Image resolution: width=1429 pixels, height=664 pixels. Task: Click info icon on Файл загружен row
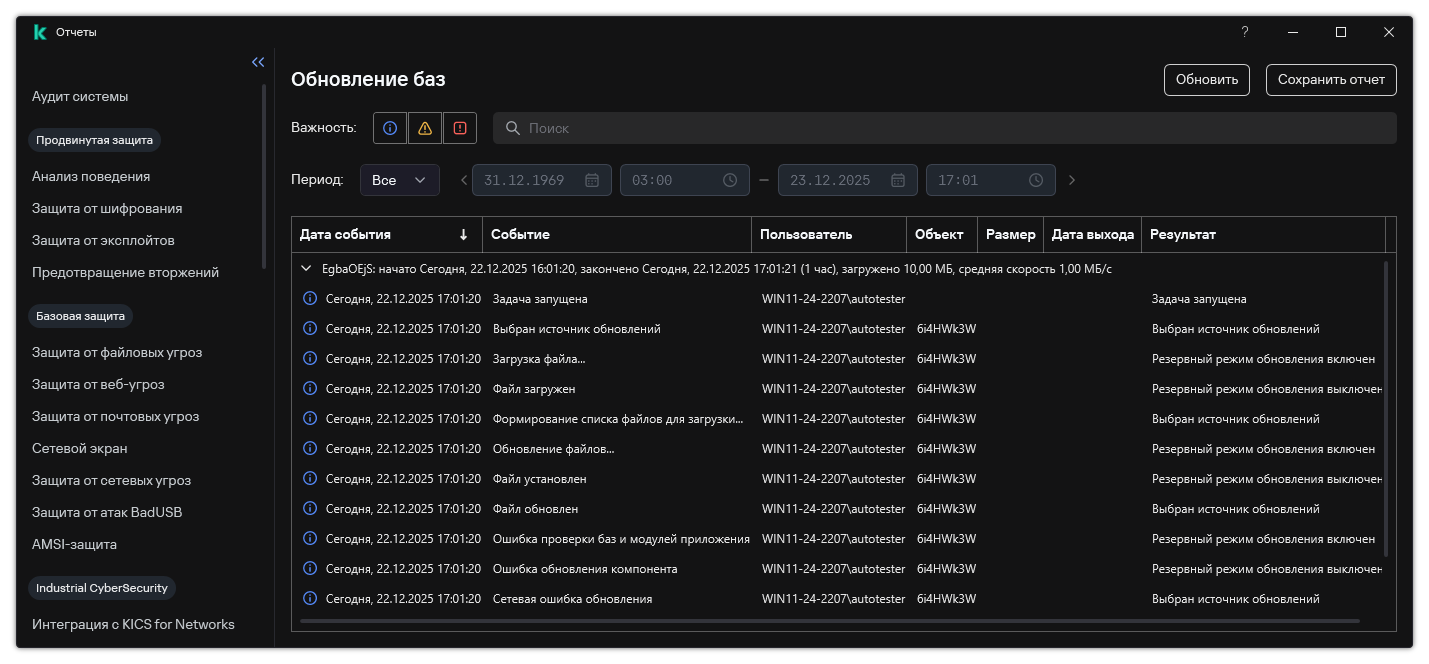[310, 389]
